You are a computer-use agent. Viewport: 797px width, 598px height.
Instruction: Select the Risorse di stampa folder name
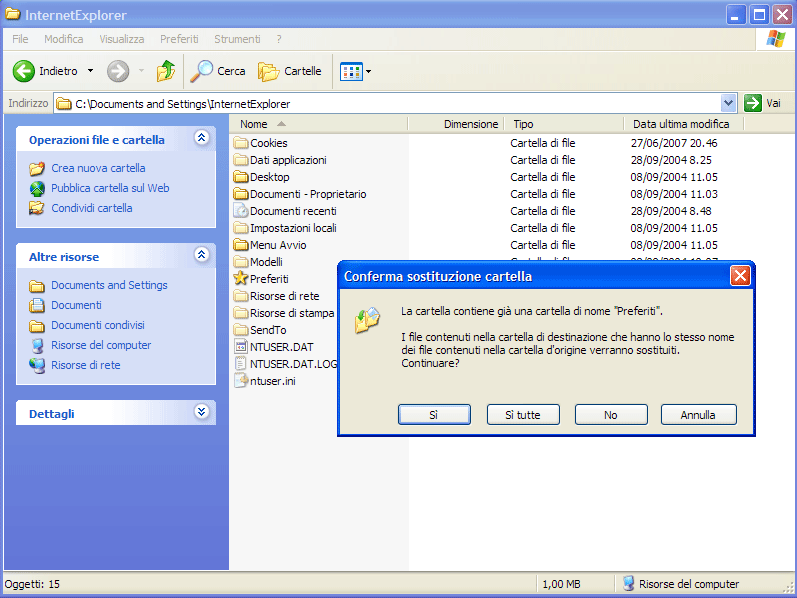(x=292, y=313)
